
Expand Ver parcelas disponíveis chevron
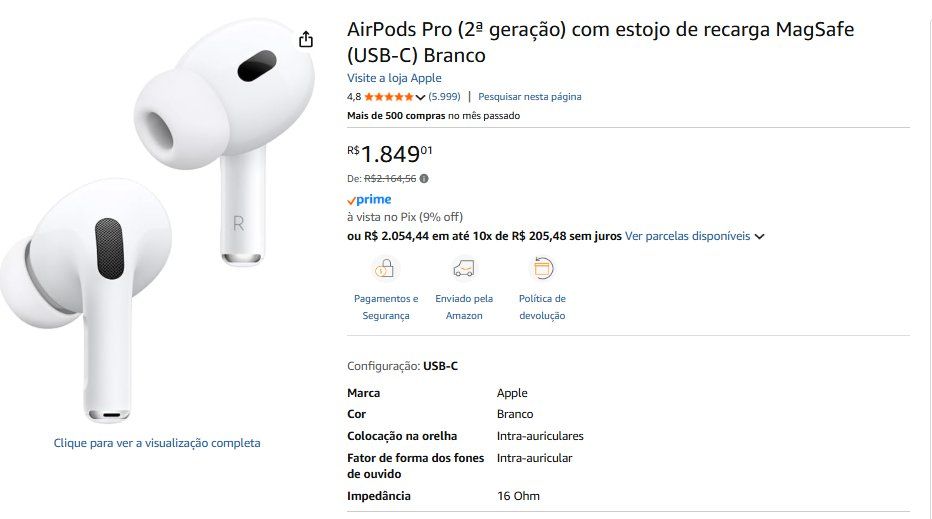click(759, 237)
